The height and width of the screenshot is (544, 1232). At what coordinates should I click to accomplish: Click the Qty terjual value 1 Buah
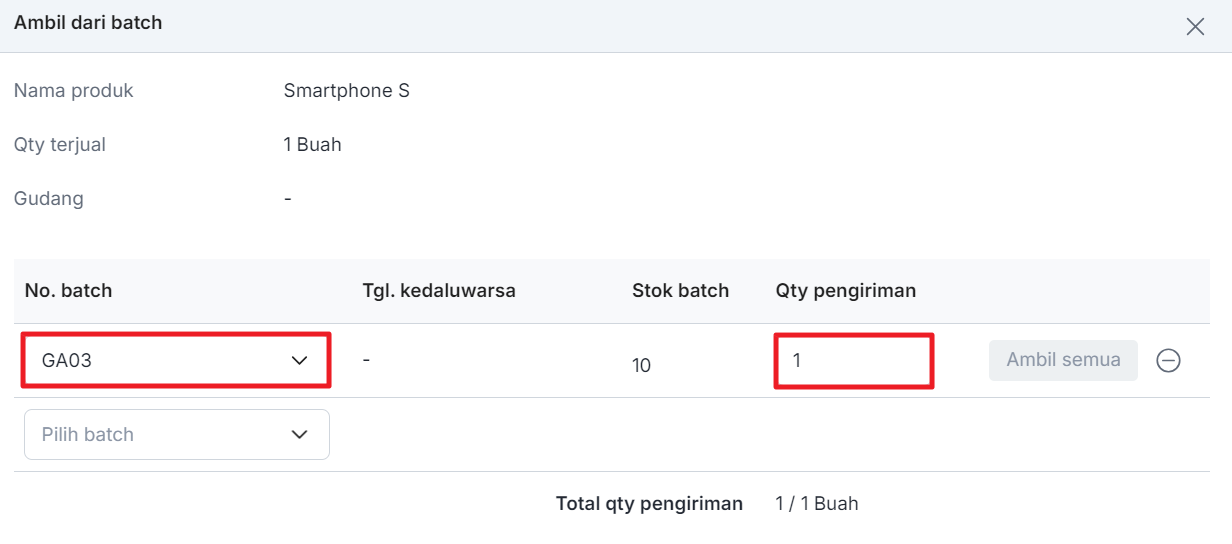[x=313, y=145]
